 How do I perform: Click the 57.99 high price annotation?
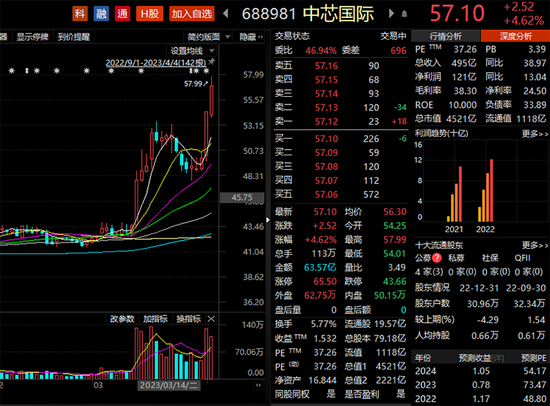(x=195, y=84)
